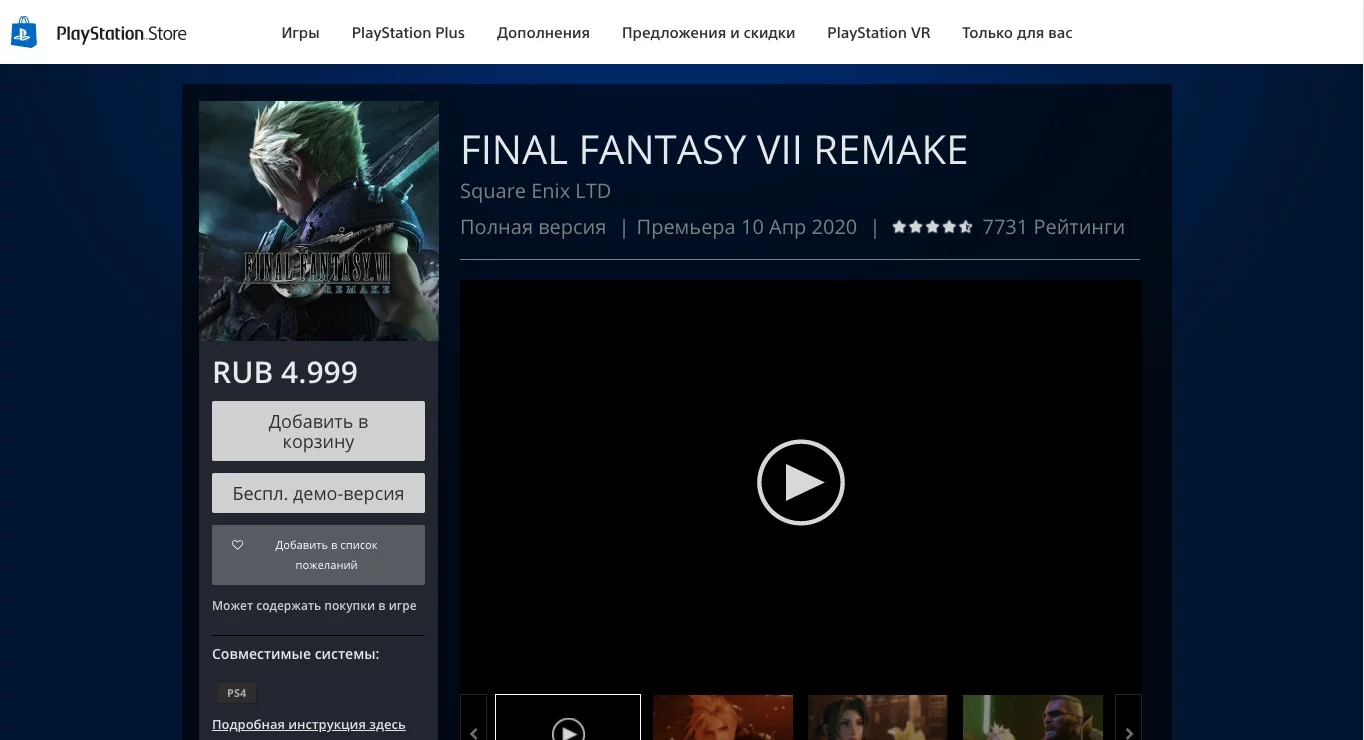Open the Дополнения menu

(x=543, y=33)
